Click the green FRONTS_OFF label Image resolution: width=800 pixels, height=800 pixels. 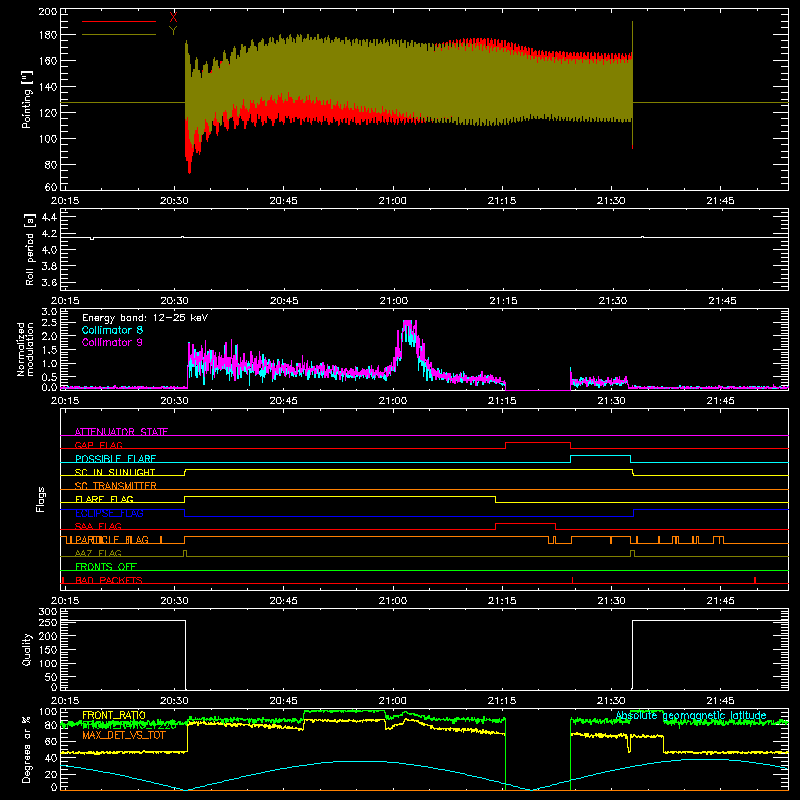point(106,566)
